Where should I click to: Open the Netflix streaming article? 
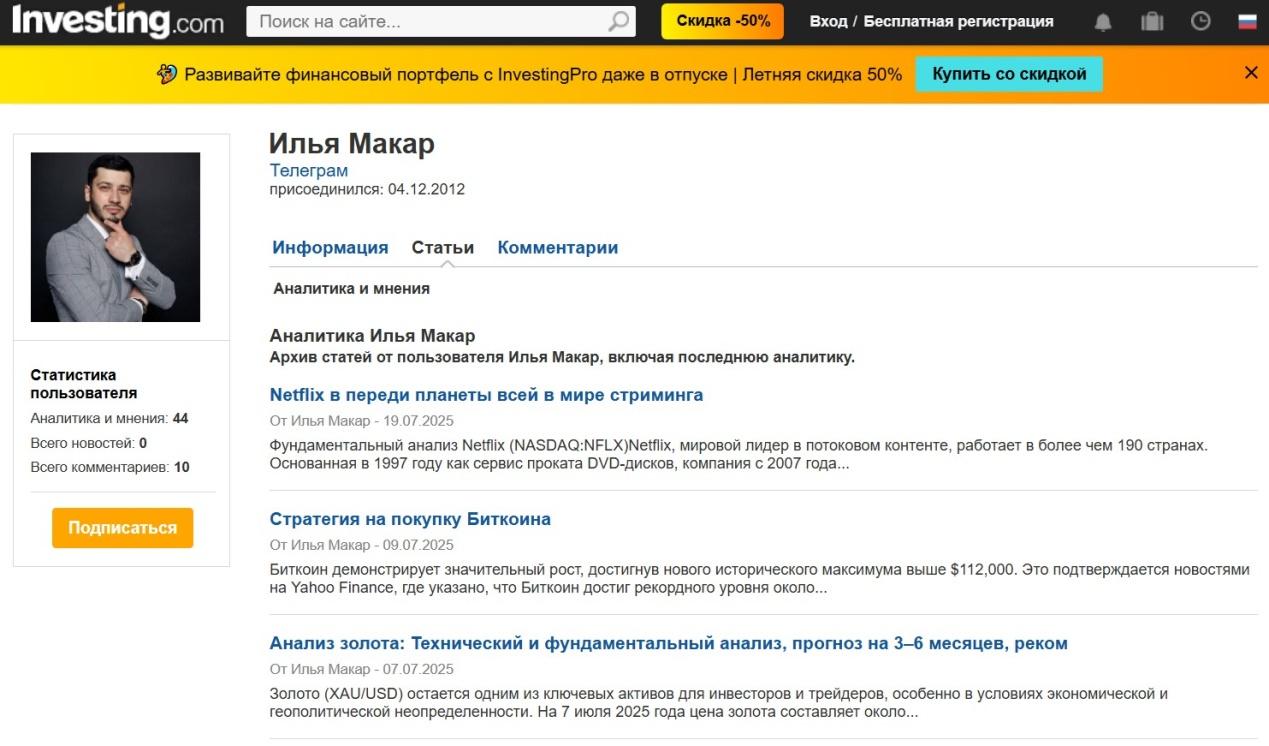tap(486, 395)
